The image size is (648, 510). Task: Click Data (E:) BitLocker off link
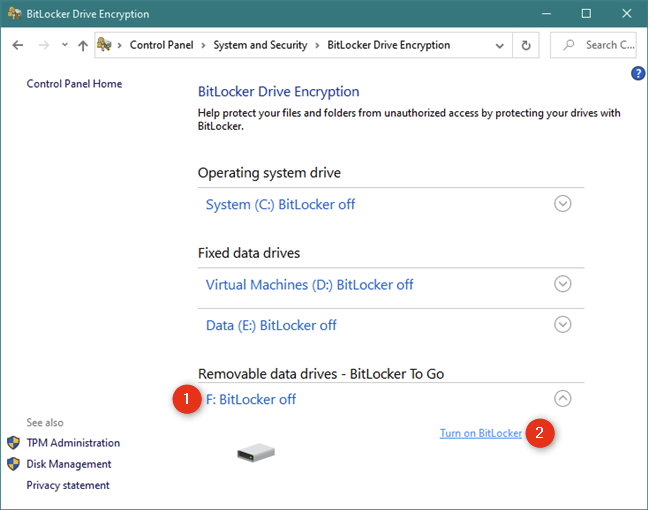[271, 325]
